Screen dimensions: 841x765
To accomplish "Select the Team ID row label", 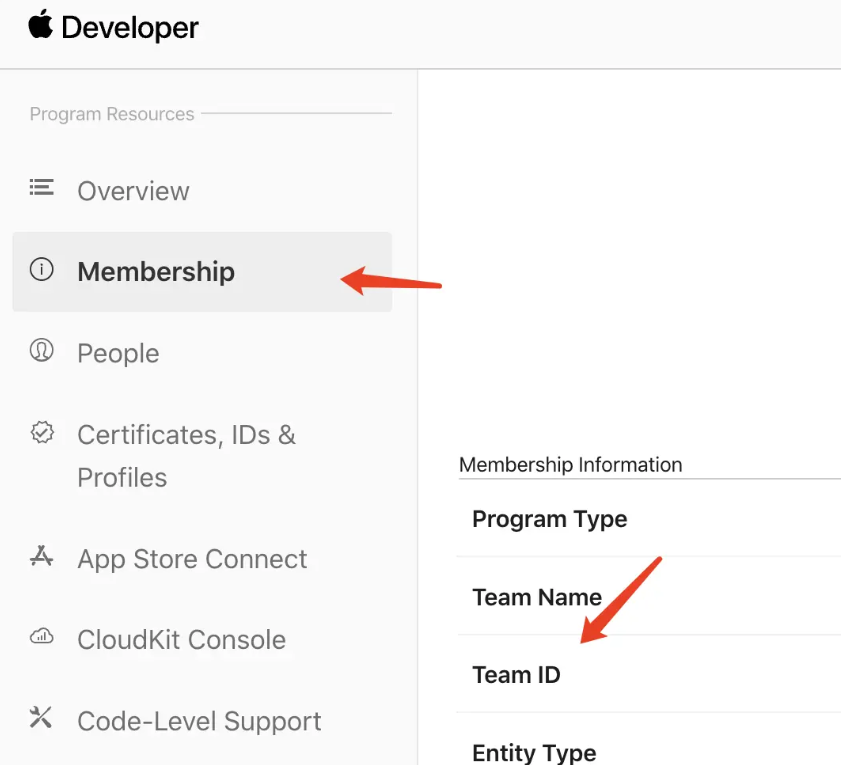I will 516,675.
